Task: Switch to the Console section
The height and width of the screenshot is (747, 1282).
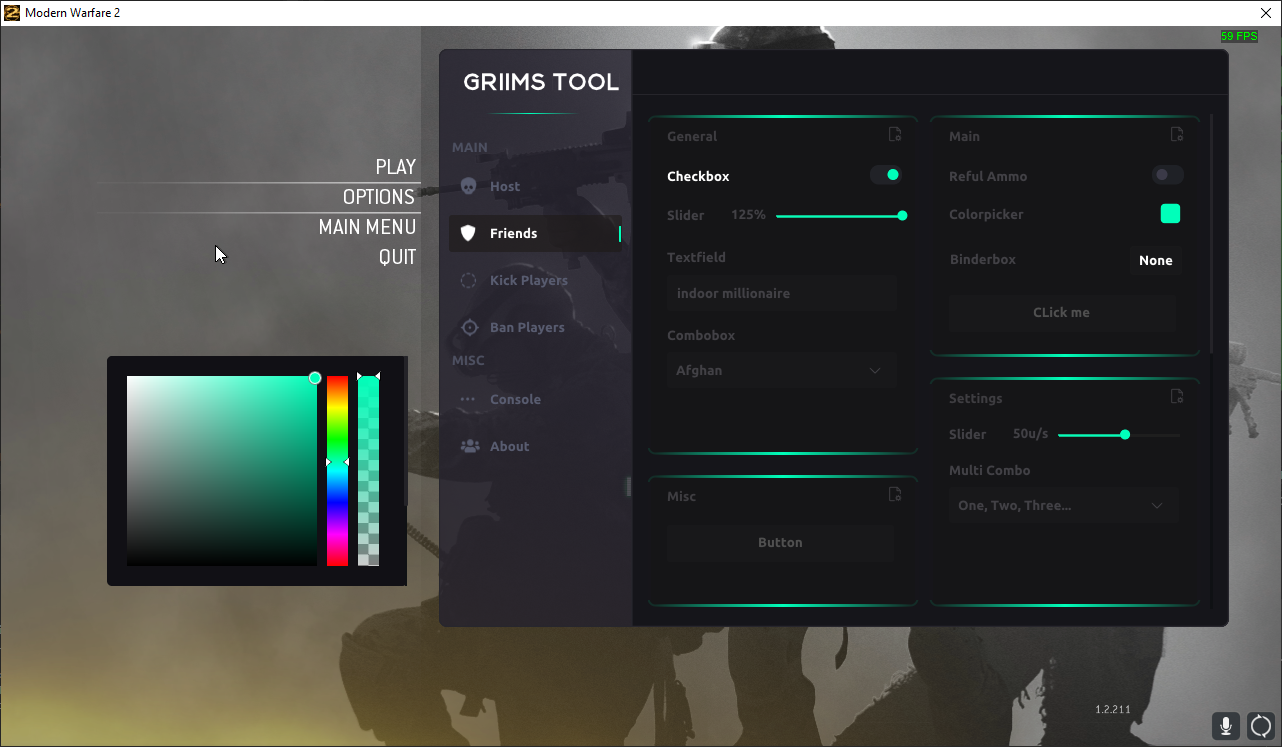Action: coord(535,399)
